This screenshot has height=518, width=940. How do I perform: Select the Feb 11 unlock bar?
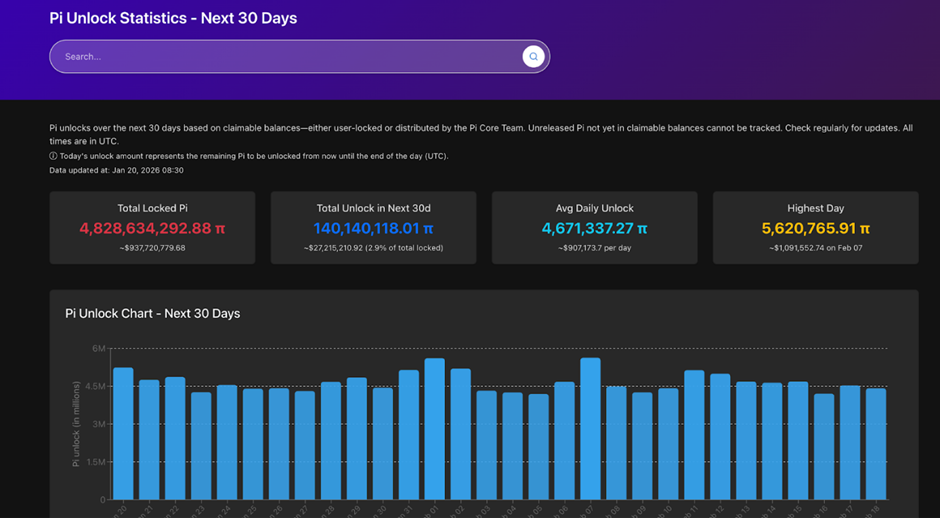coord(694,436)
